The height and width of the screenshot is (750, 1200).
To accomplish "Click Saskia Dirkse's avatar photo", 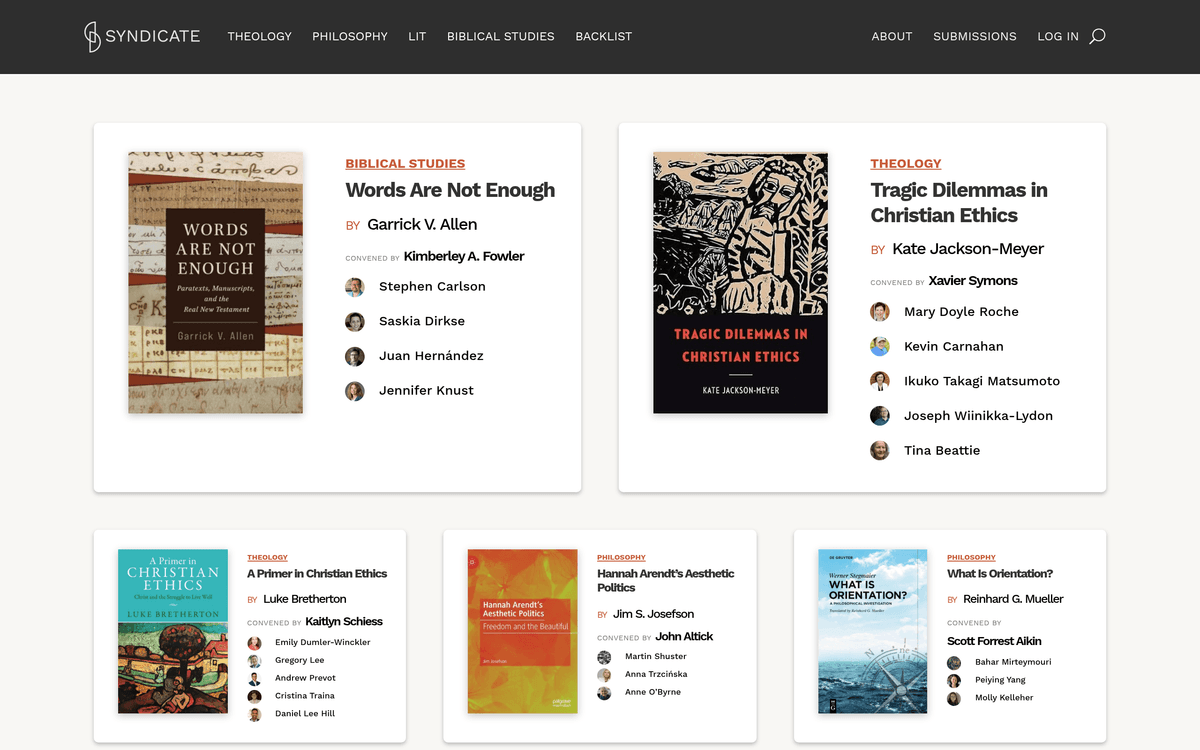I will (355, 322).
